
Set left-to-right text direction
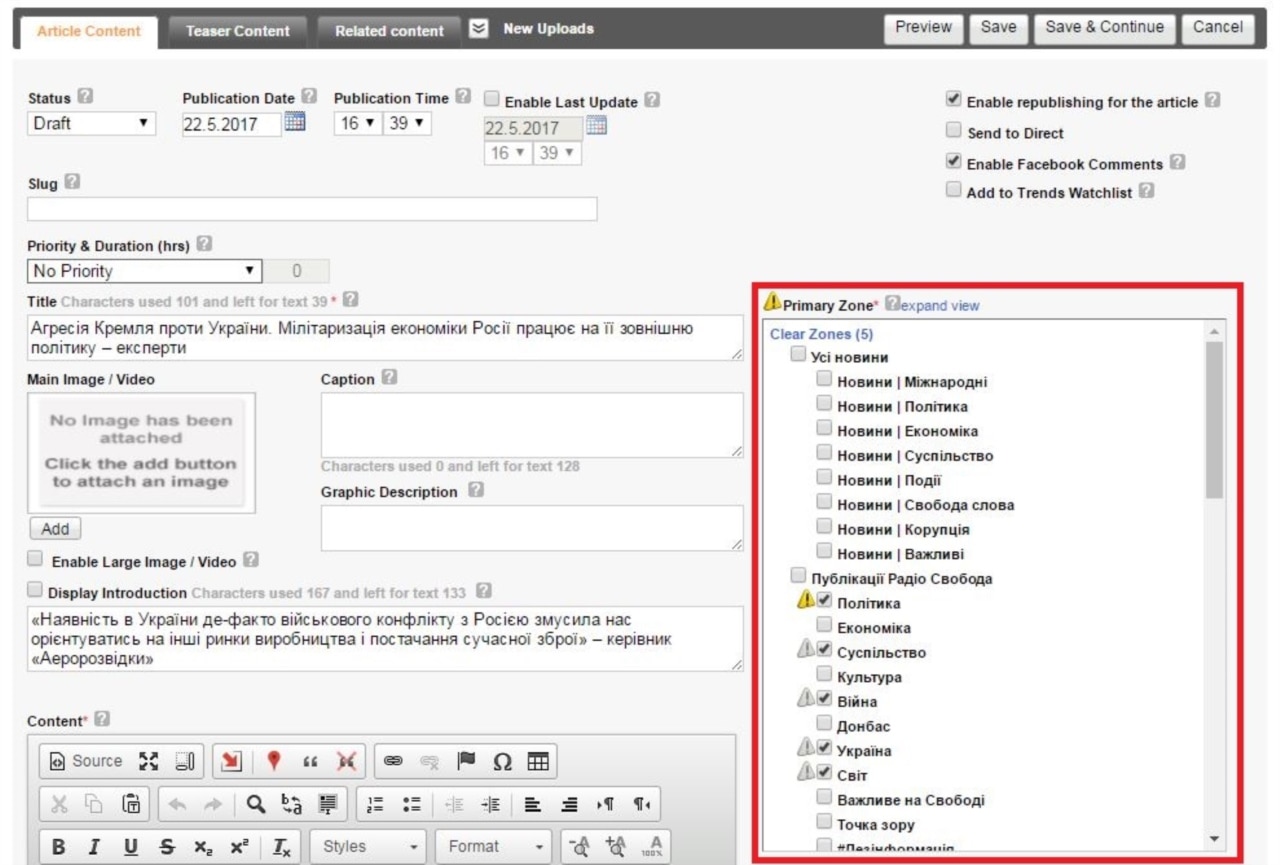pos(605,803)
